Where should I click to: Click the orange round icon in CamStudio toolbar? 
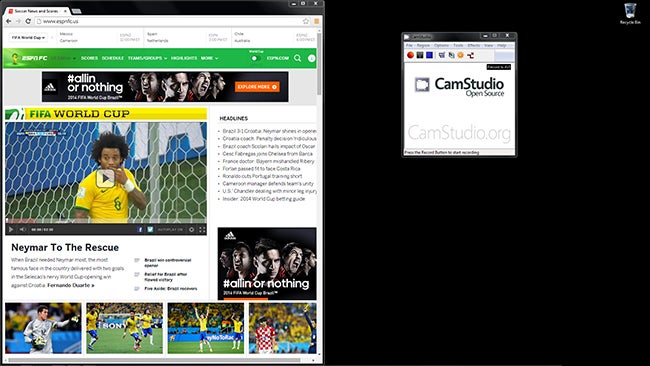pyautogui.click(x=460, y=55)
